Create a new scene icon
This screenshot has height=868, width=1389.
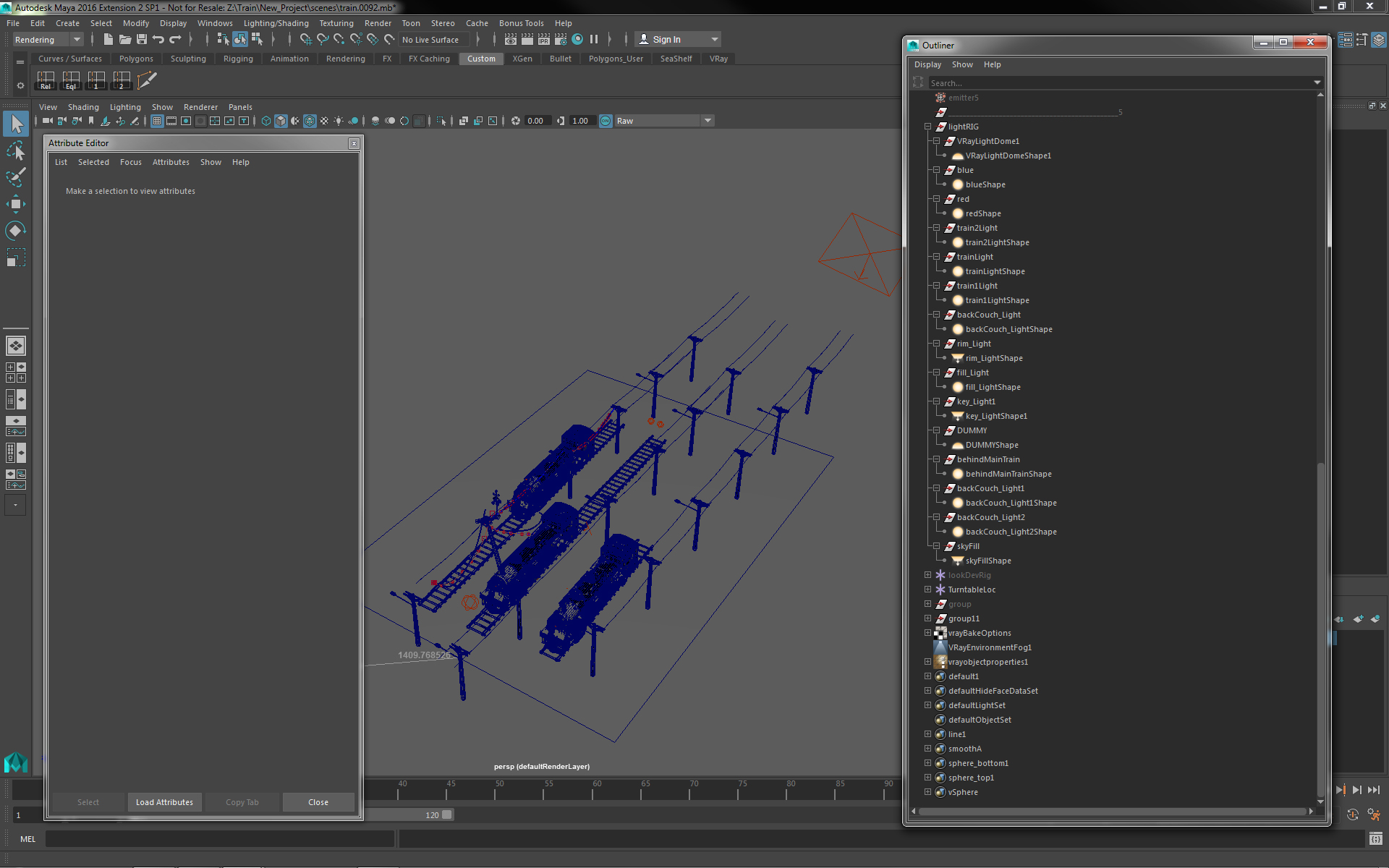click(109, 40)
